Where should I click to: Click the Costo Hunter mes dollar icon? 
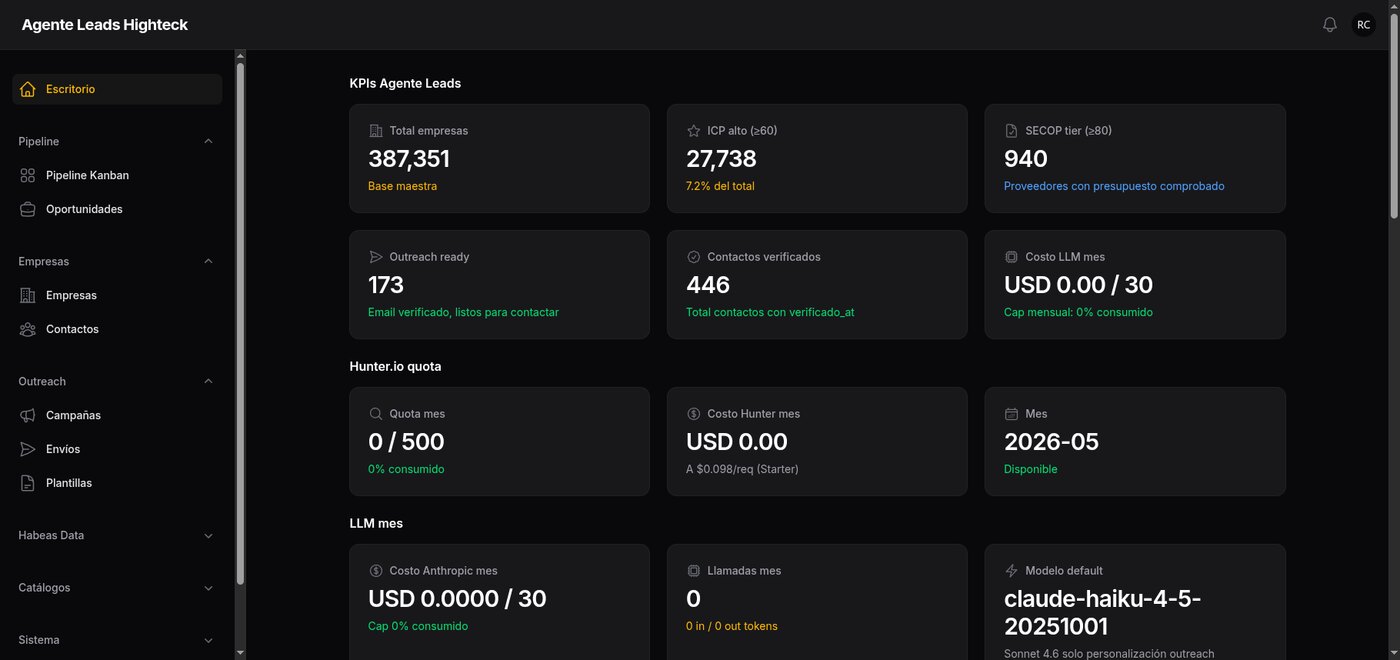point(694,414)
